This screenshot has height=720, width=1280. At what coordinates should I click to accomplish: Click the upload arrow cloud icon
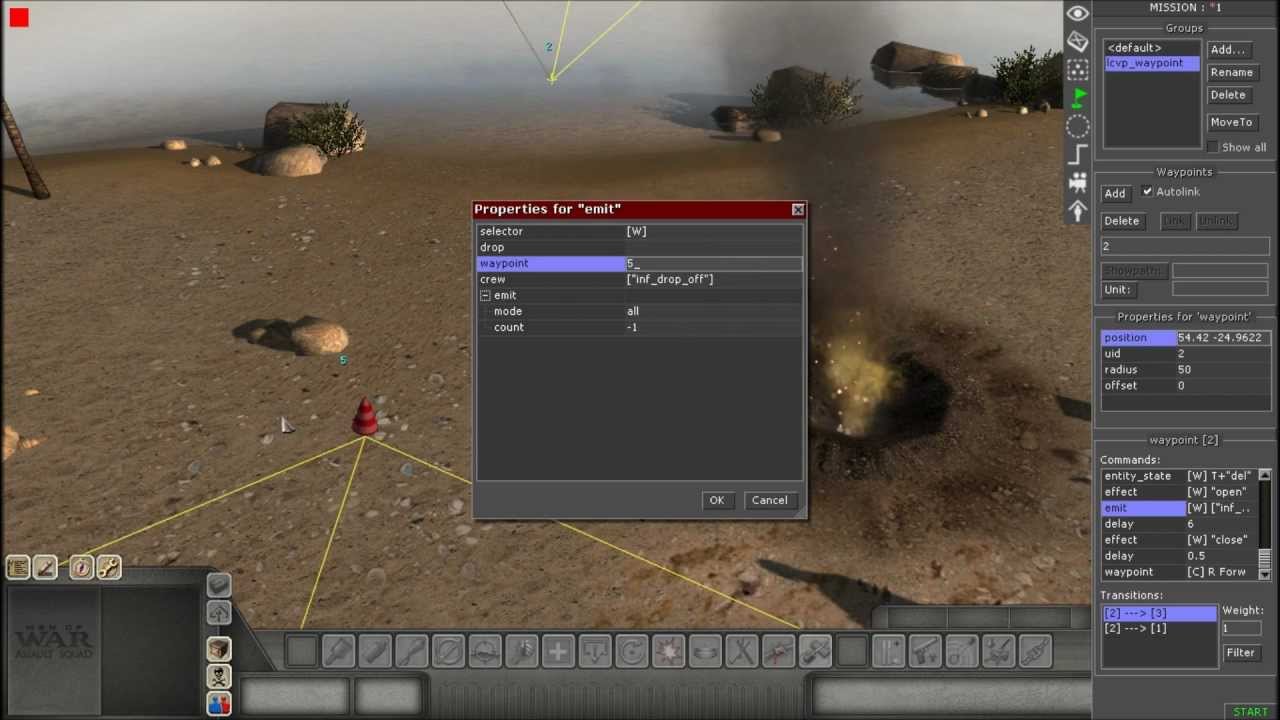(x=219, y=612)
